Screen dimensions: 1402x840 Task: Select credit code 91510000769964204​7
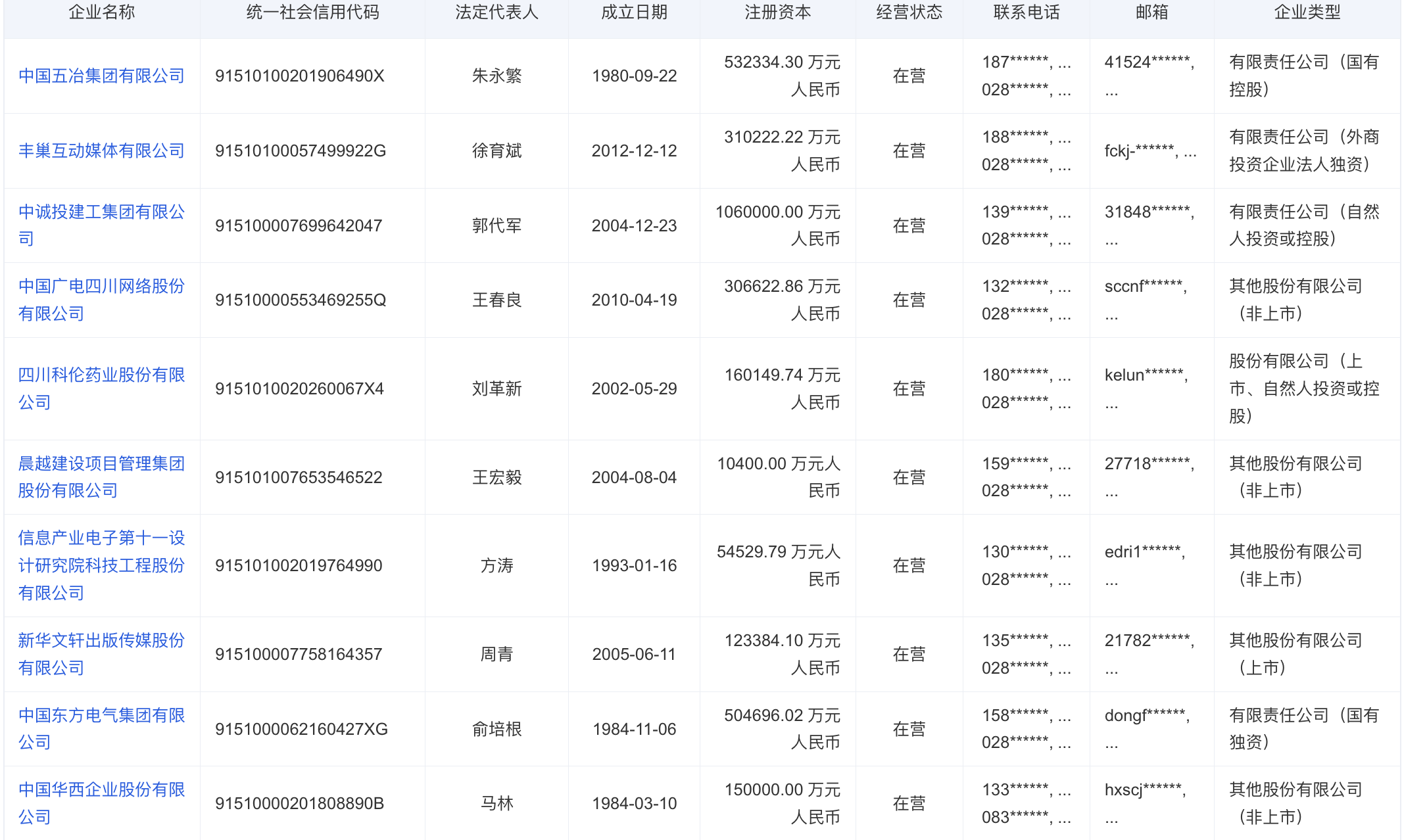pyautogui.click(x=299, y=225)
